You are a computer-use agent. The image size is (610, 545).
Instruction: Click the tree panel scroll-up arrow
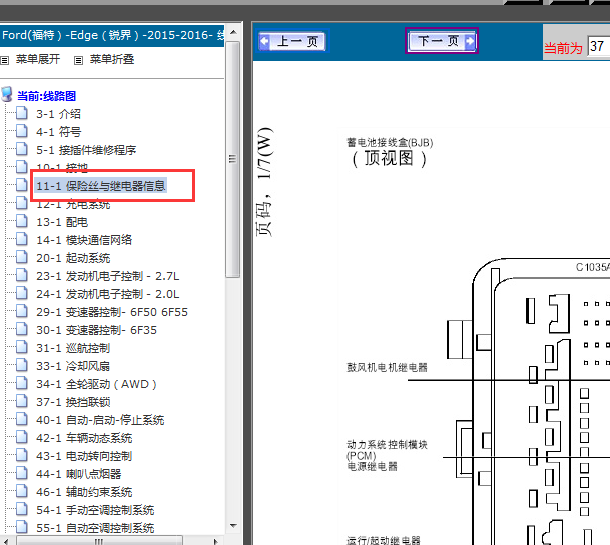tap(233, 32)
